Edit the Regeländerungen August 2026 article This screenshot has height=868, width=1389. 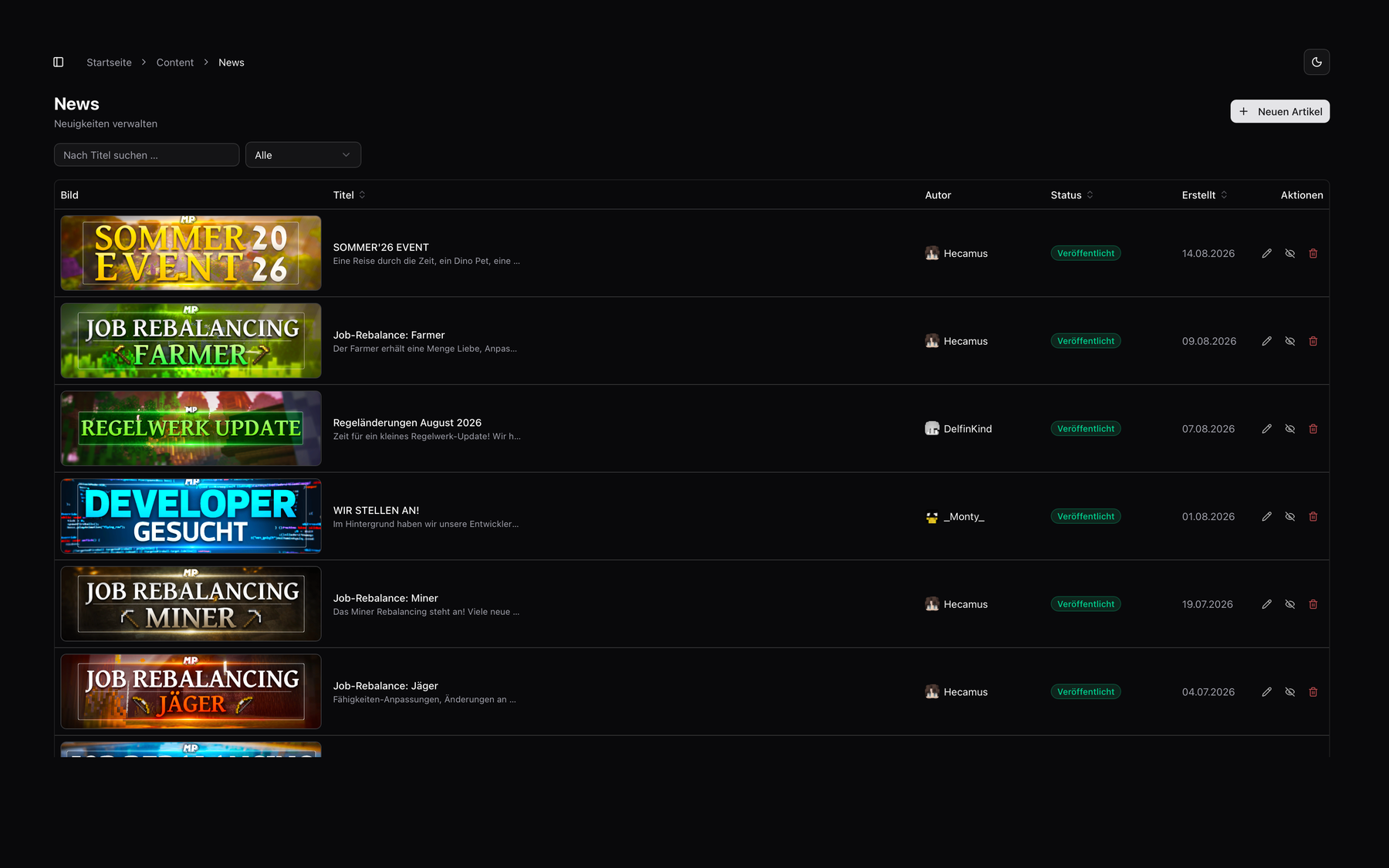click(1266, 429)
